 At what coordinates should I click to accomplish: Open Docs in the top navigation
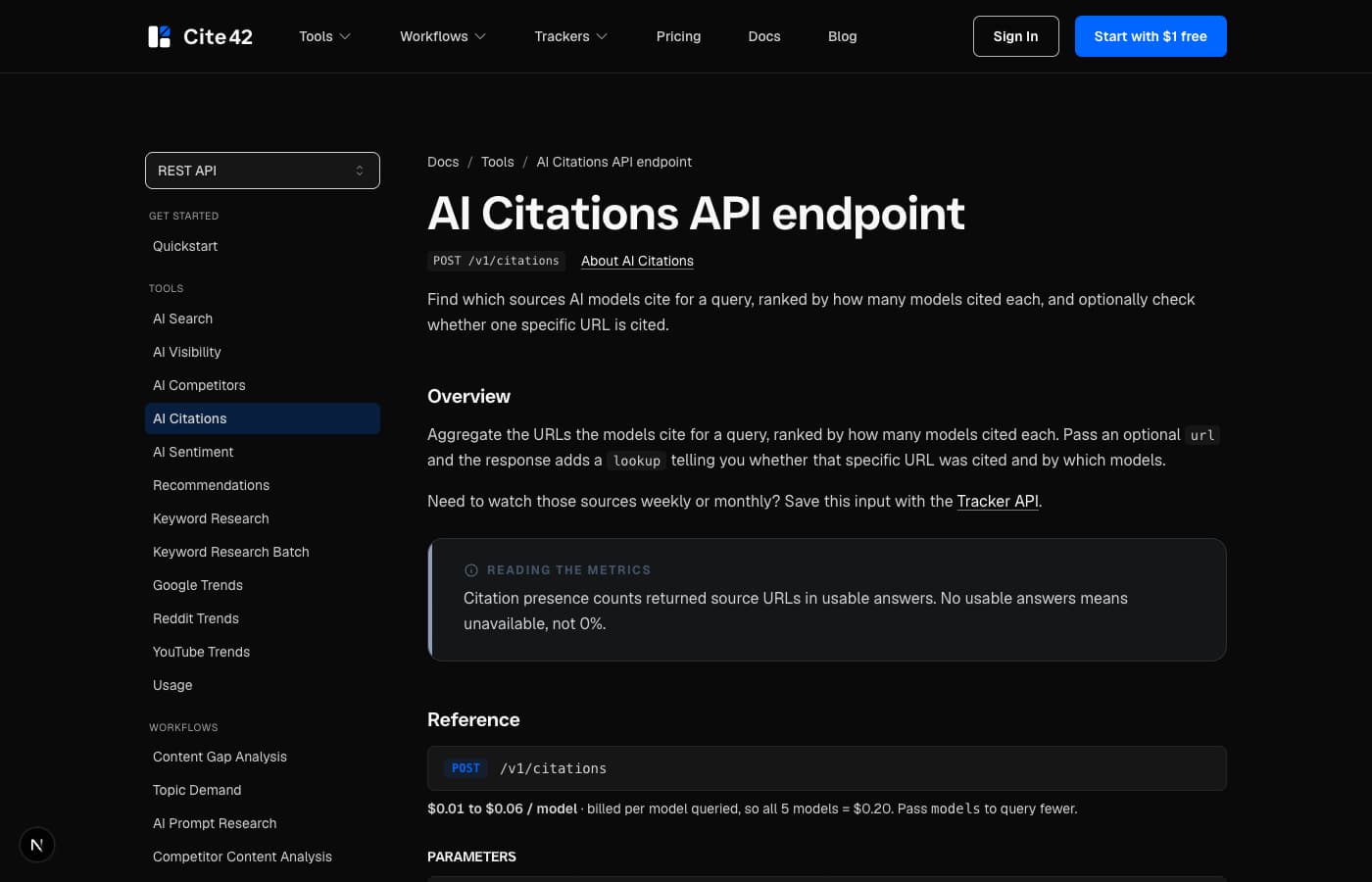coord(764,36)
